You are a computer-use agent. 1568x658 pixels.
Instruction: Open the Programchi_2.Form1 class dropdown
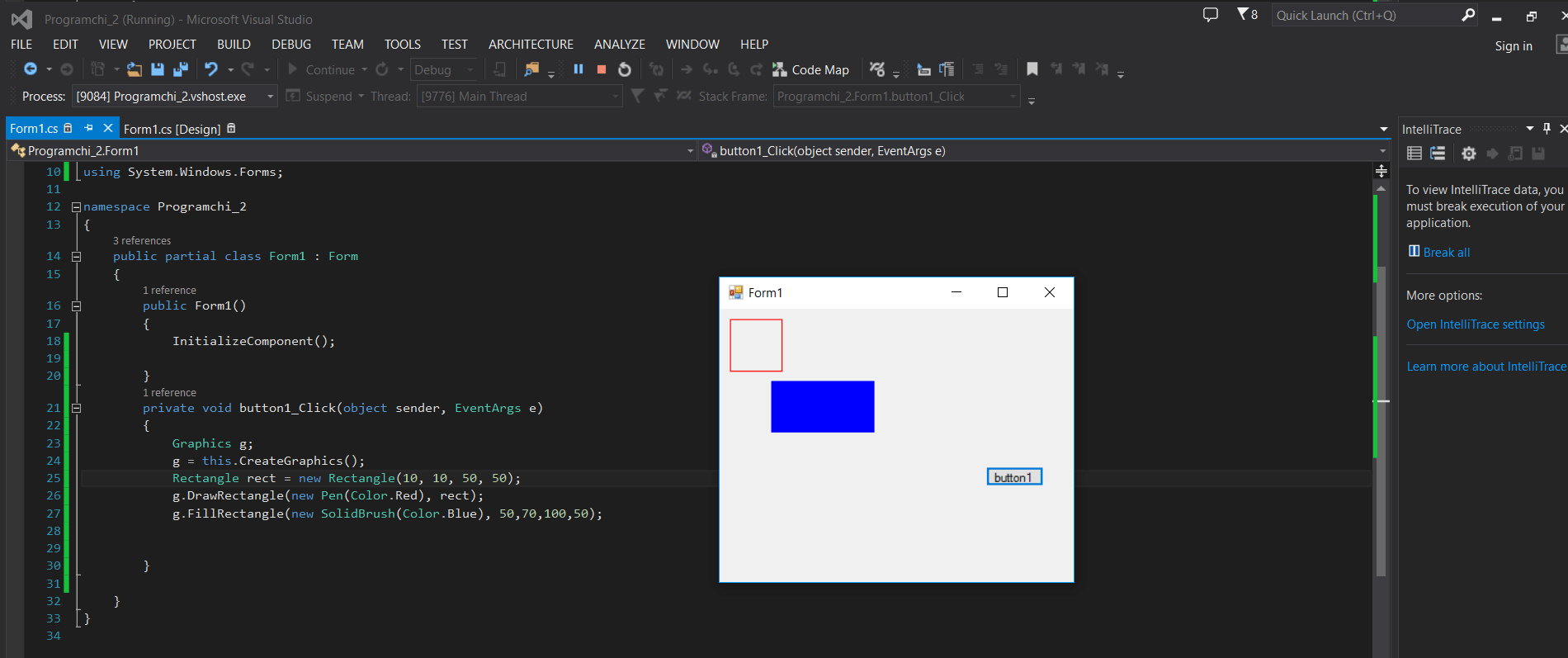click(x=690, y=151)
